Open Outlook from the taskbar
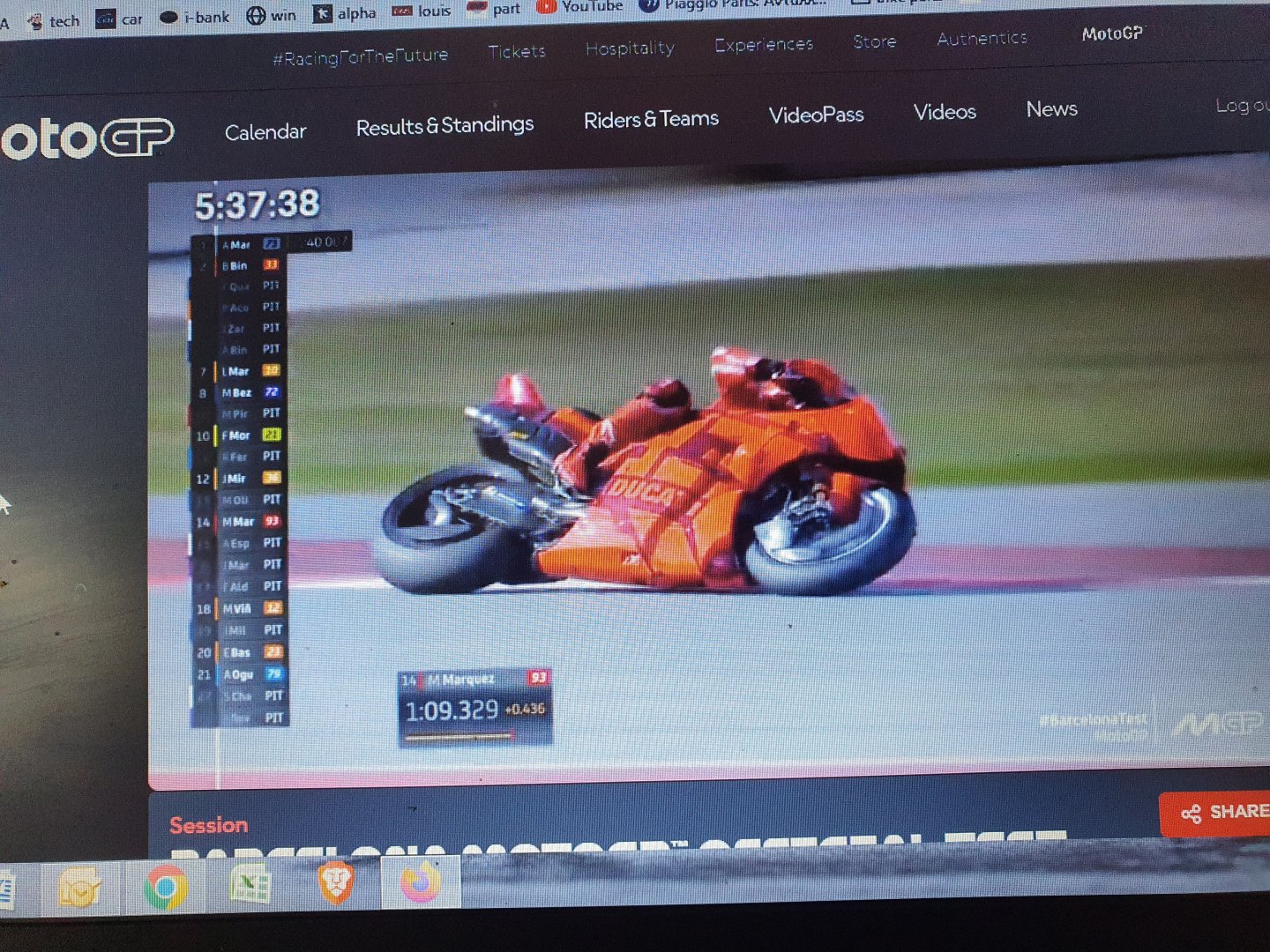The width and height of the screenshot is (1270, 952). pyautogui.click(x=79, y=889)
